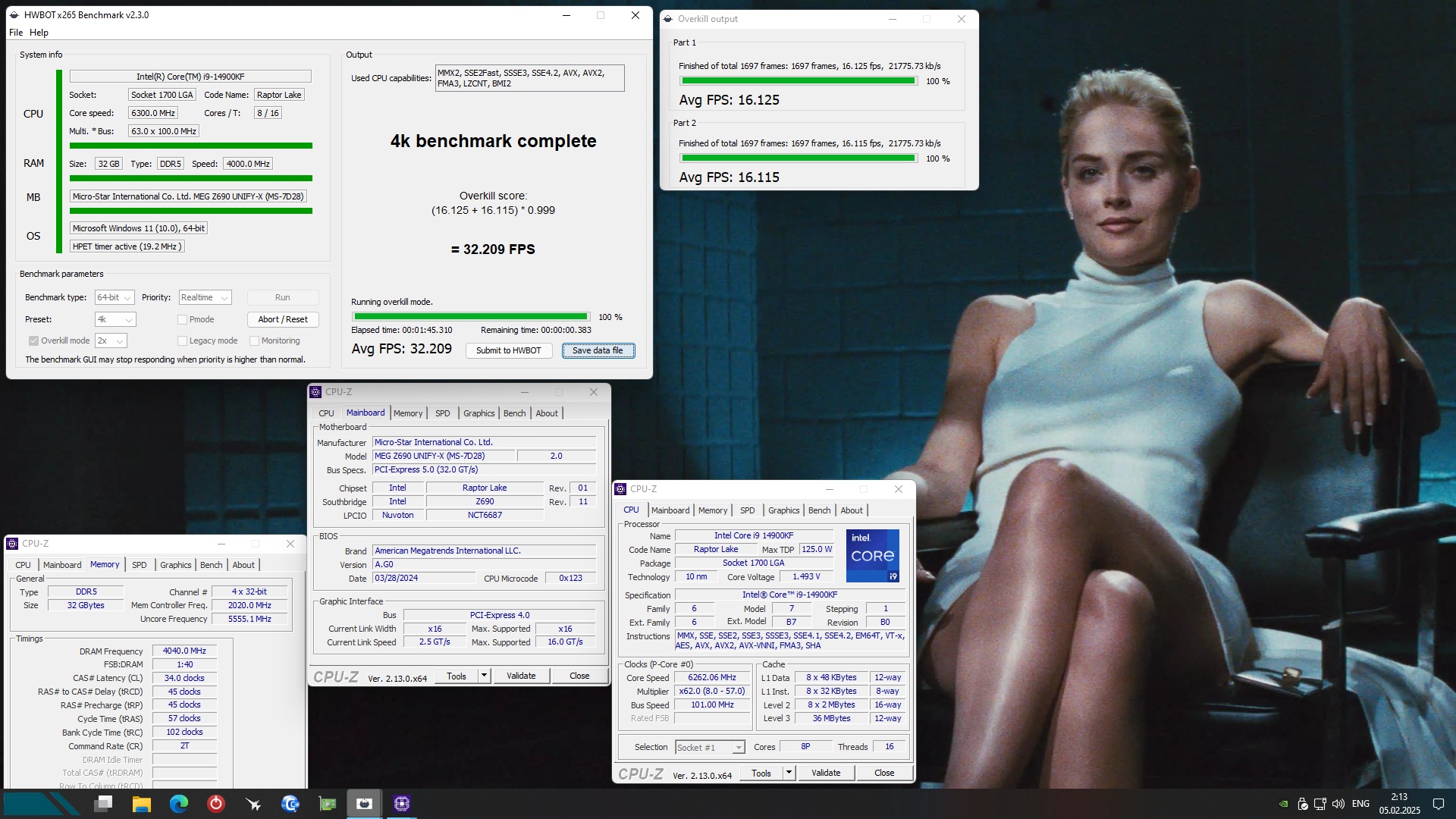Image resolution: width=1456 pixels, height=819 pixels.
Task: Click the Overkill output window title icon
Action: pyautogui.click(x=668, y=19)
